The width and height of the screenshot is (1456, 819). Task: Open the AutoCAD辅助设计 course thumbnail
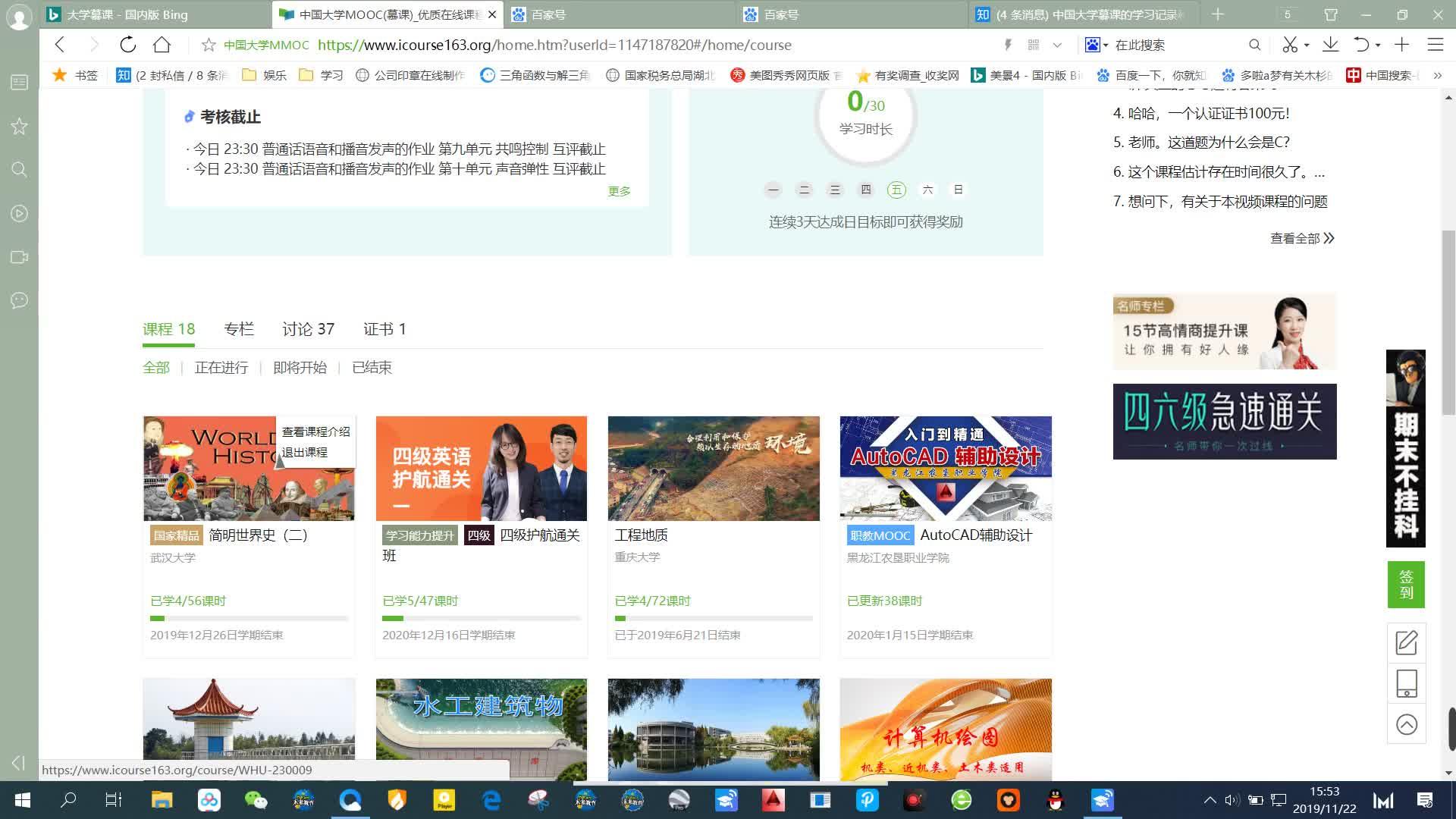946,468
